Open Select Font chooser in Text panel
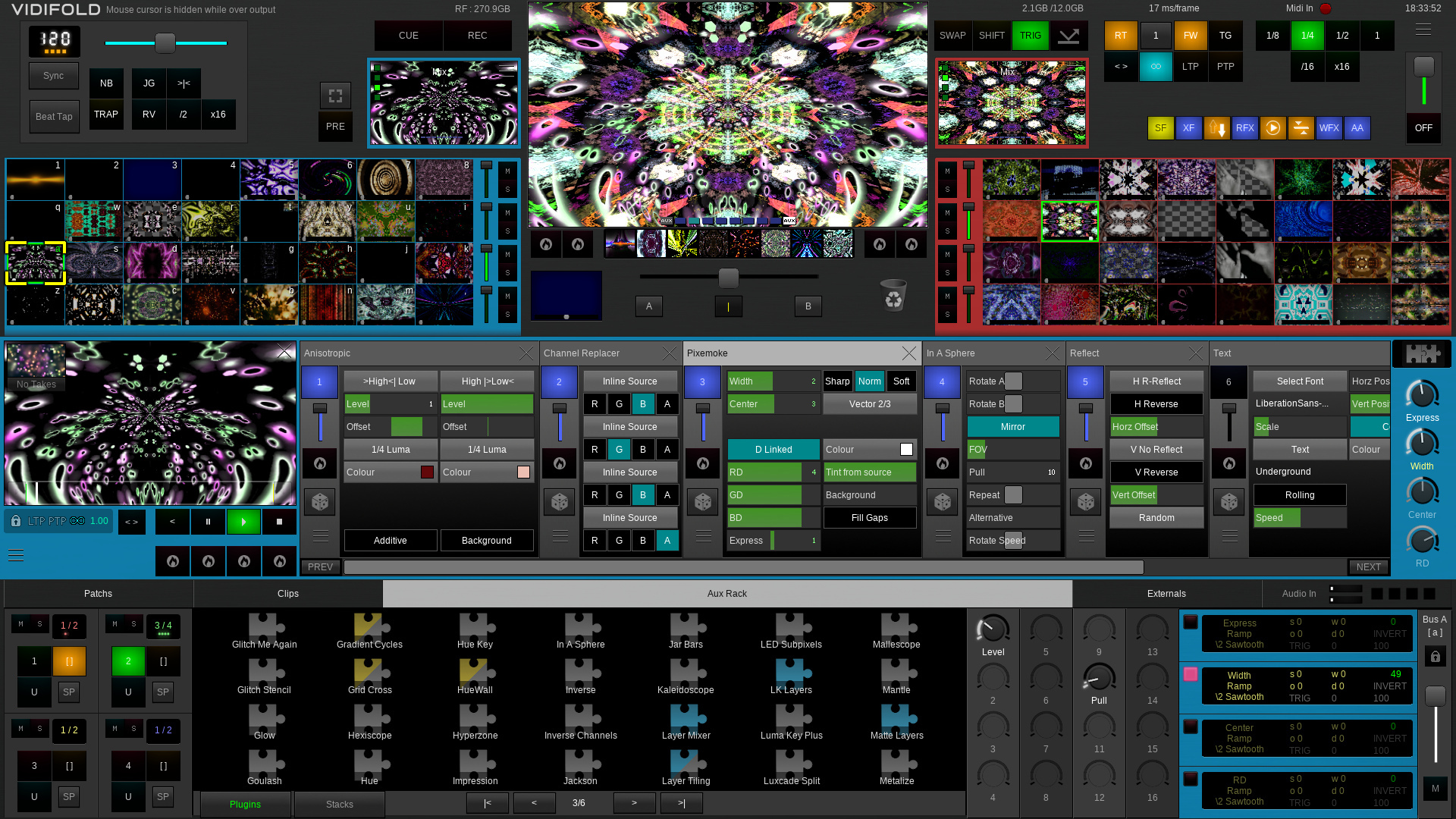 point(1299,381)
